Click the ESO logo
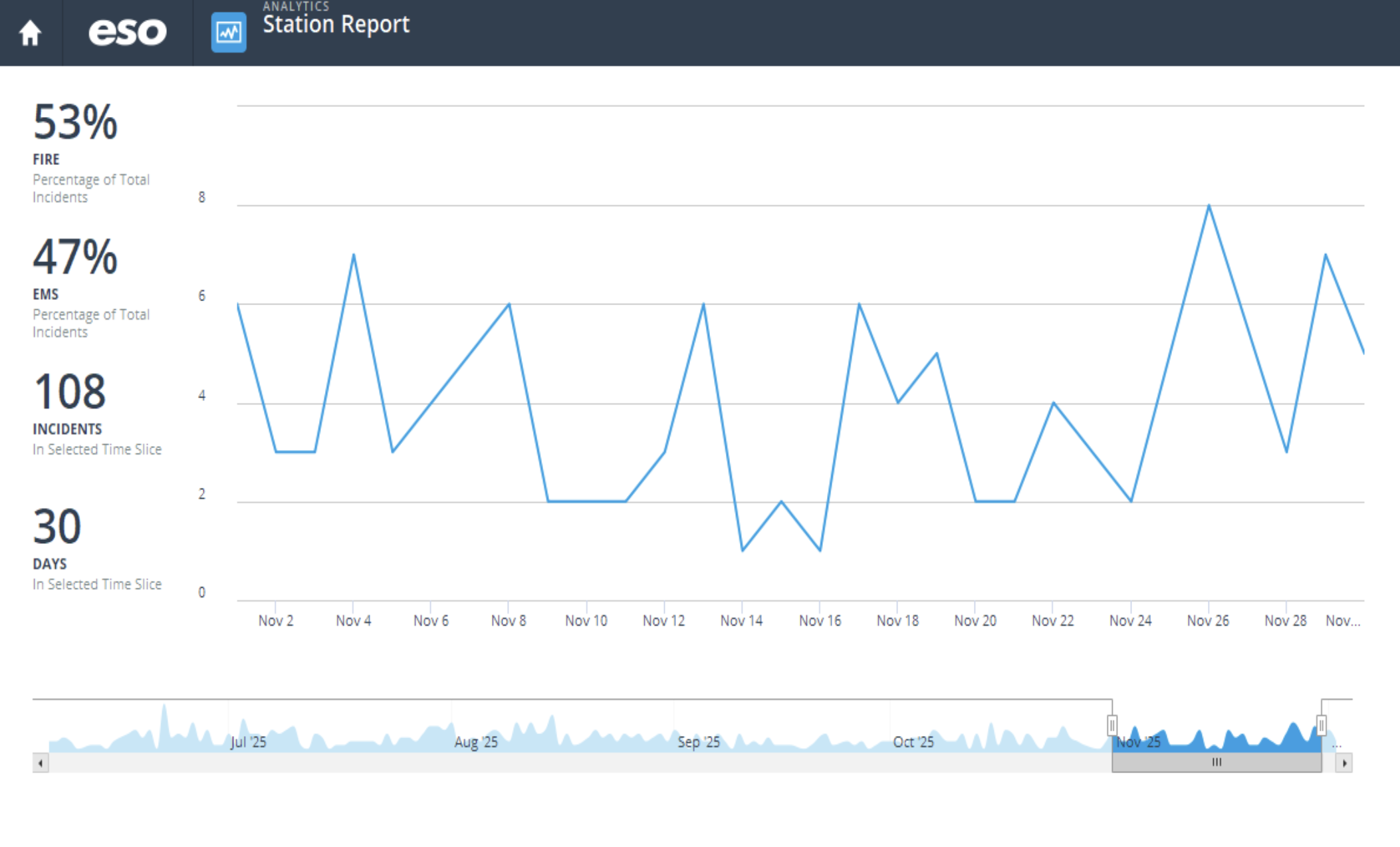 tap(127, 32)
